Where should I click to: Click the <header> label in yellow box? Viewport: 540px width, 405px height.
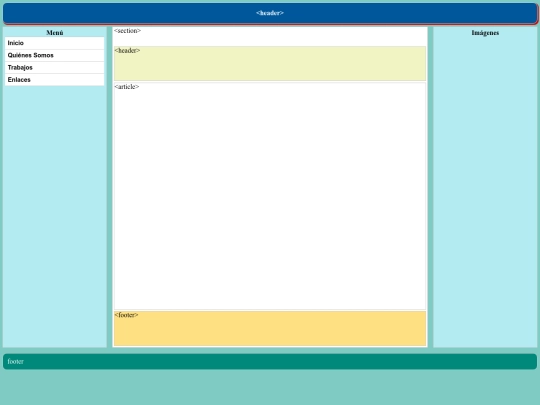click(127, 50)
